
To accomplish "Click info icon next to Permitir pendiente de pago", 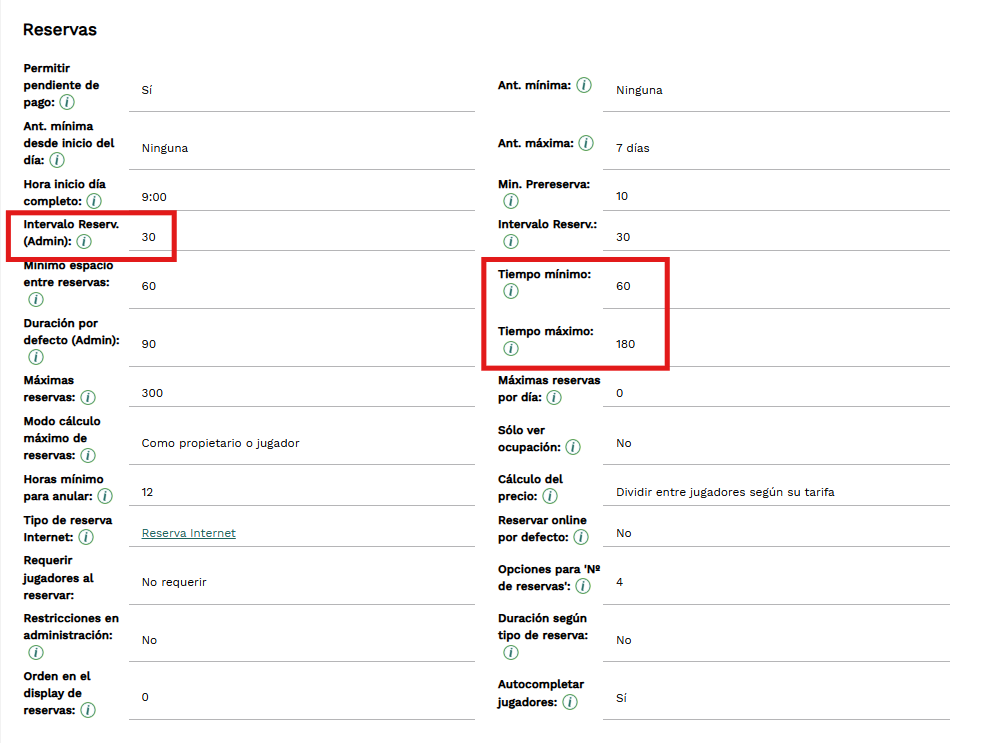I will pos(67,103).
